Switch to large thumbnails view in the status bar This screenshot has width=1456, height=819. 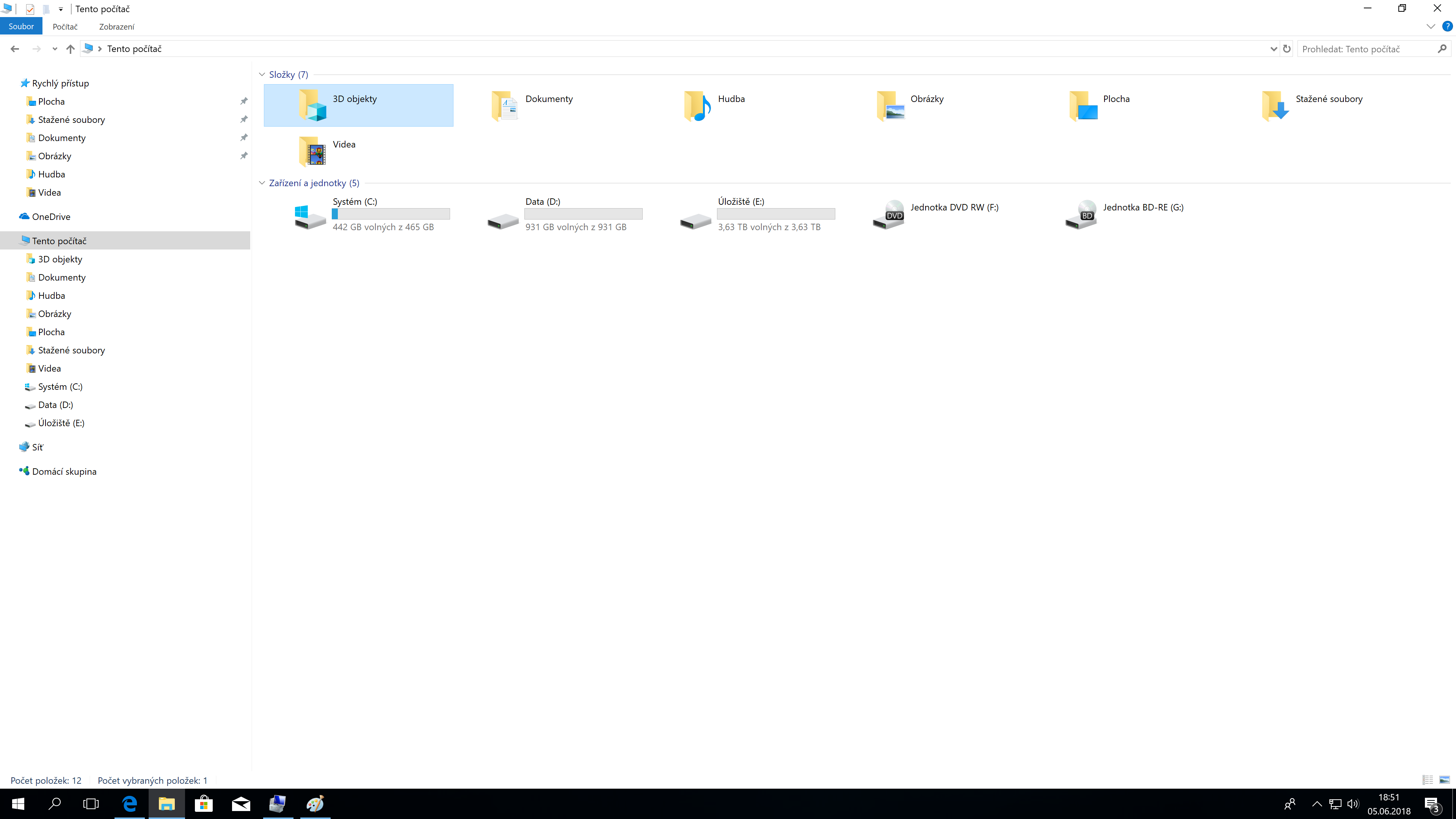[x=1444, y=780]
